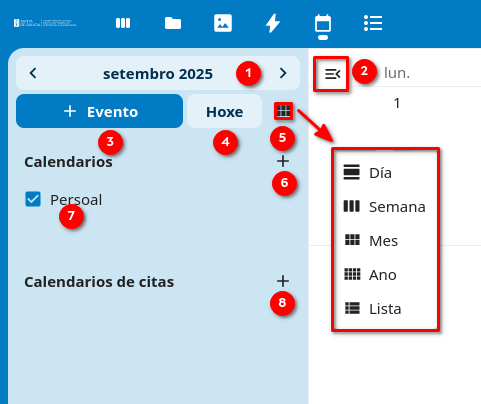481x404 pixels.
Task: Select day 1 in month grid
Action: pyautogui.click(x=397, y=103)
